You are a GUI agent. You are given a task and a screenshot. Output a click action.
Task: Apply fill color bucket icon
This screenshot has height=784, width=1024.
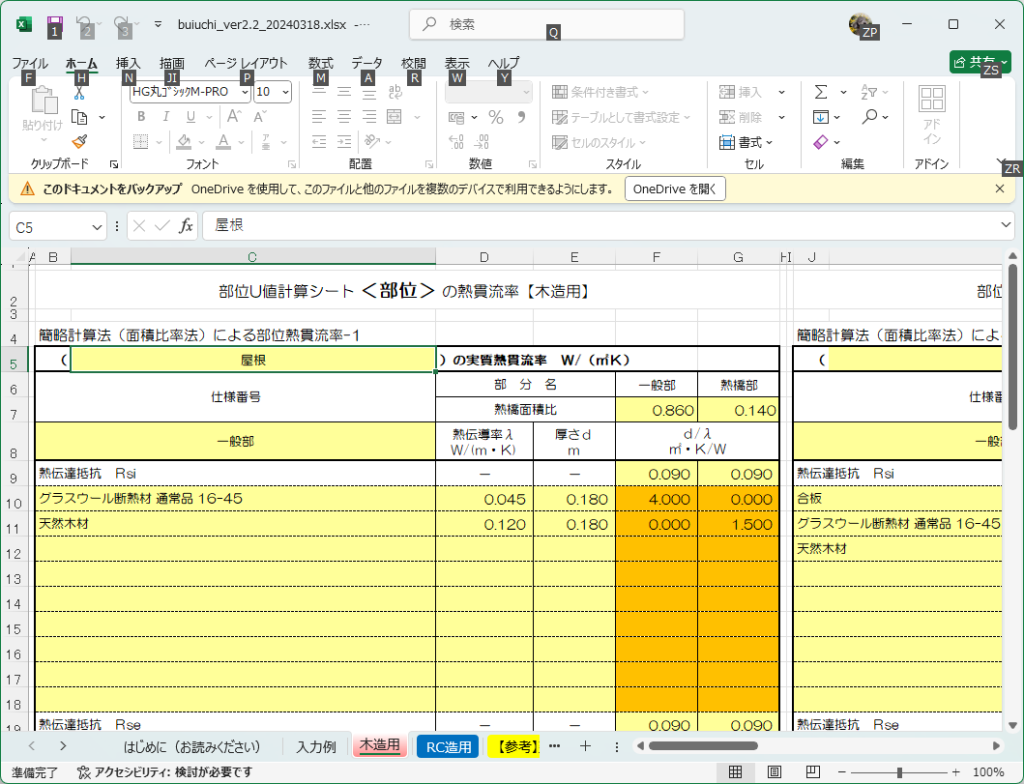184,142
